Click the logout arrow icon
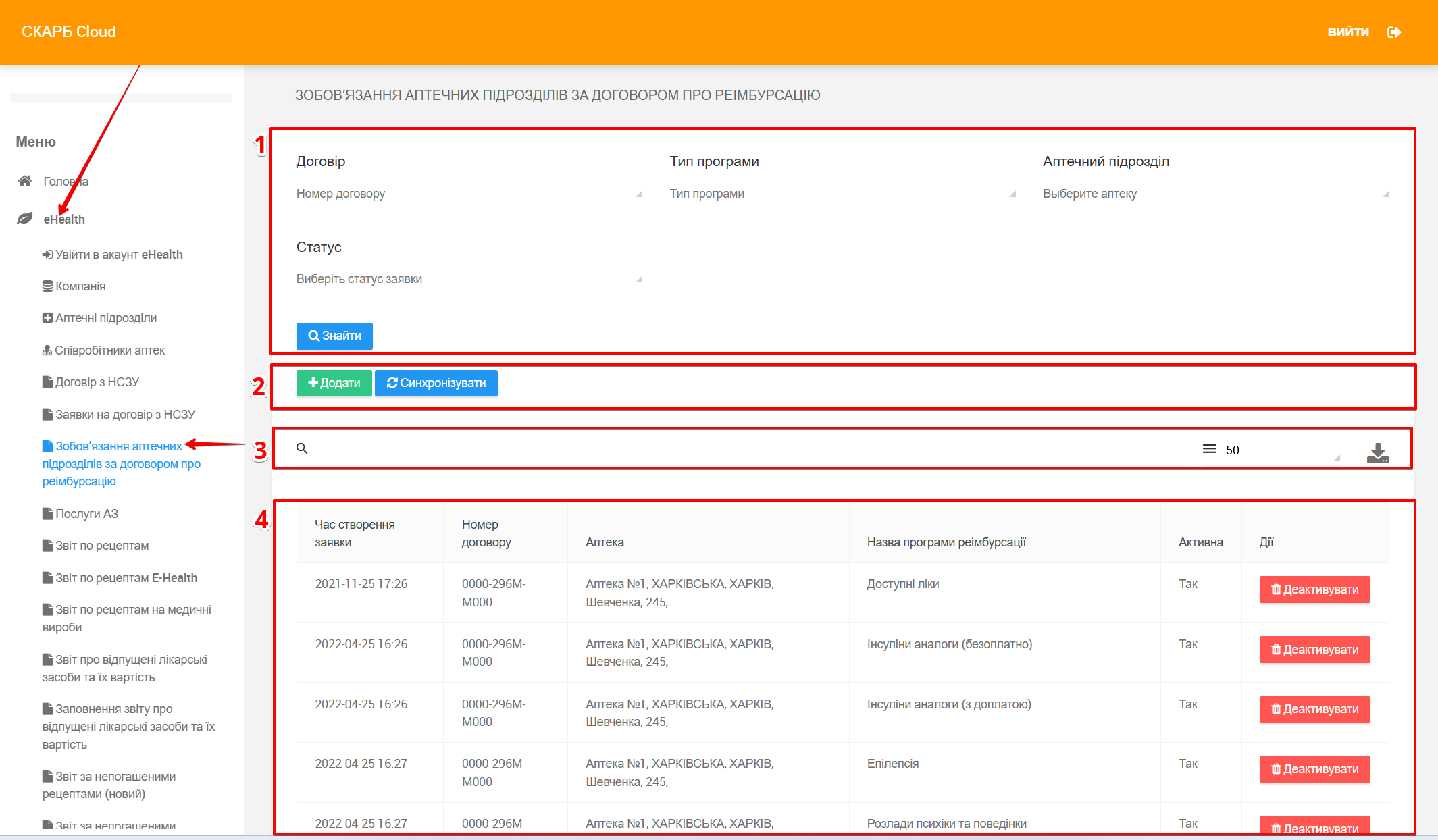The image size is (1438, 840). tap(1394, 32)
